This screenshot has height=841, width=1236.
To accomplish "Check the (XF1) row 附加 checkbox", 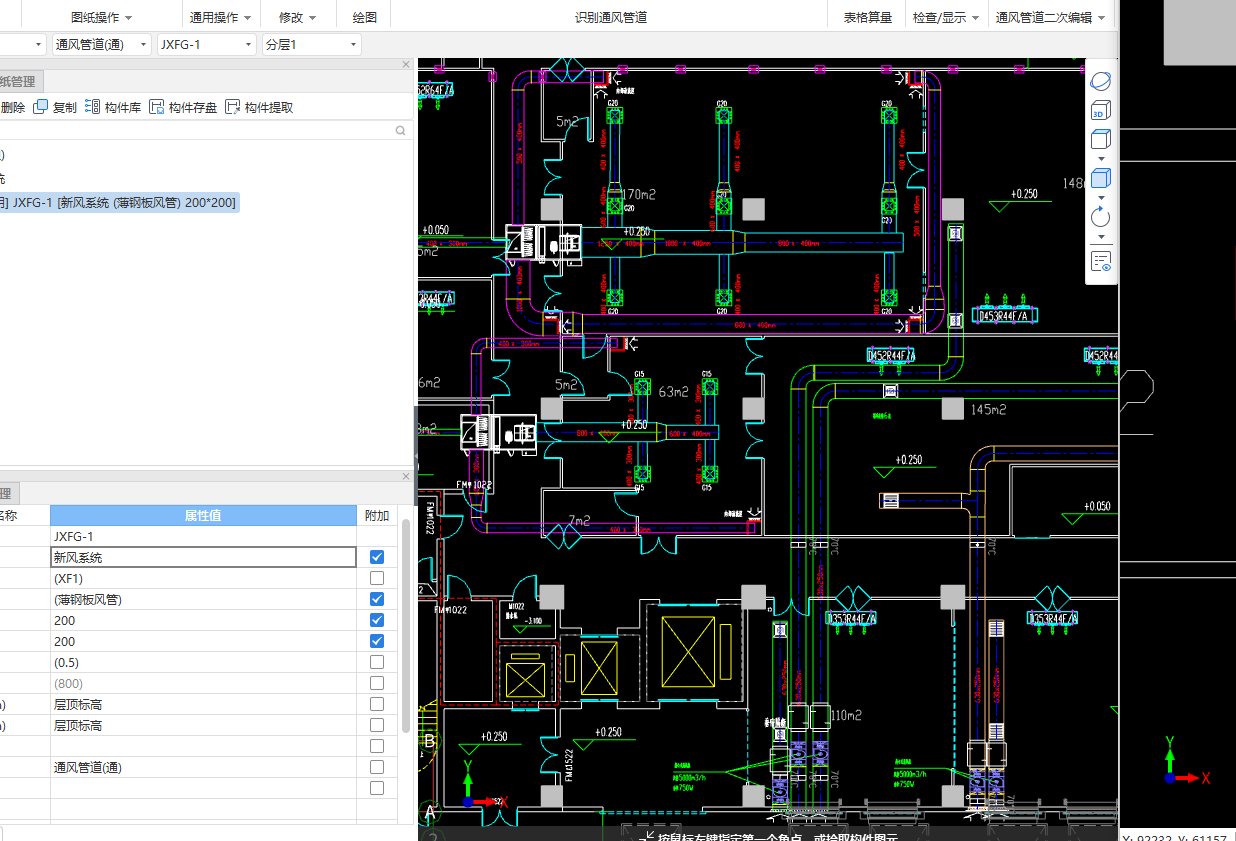I will [x=377, y=578].
